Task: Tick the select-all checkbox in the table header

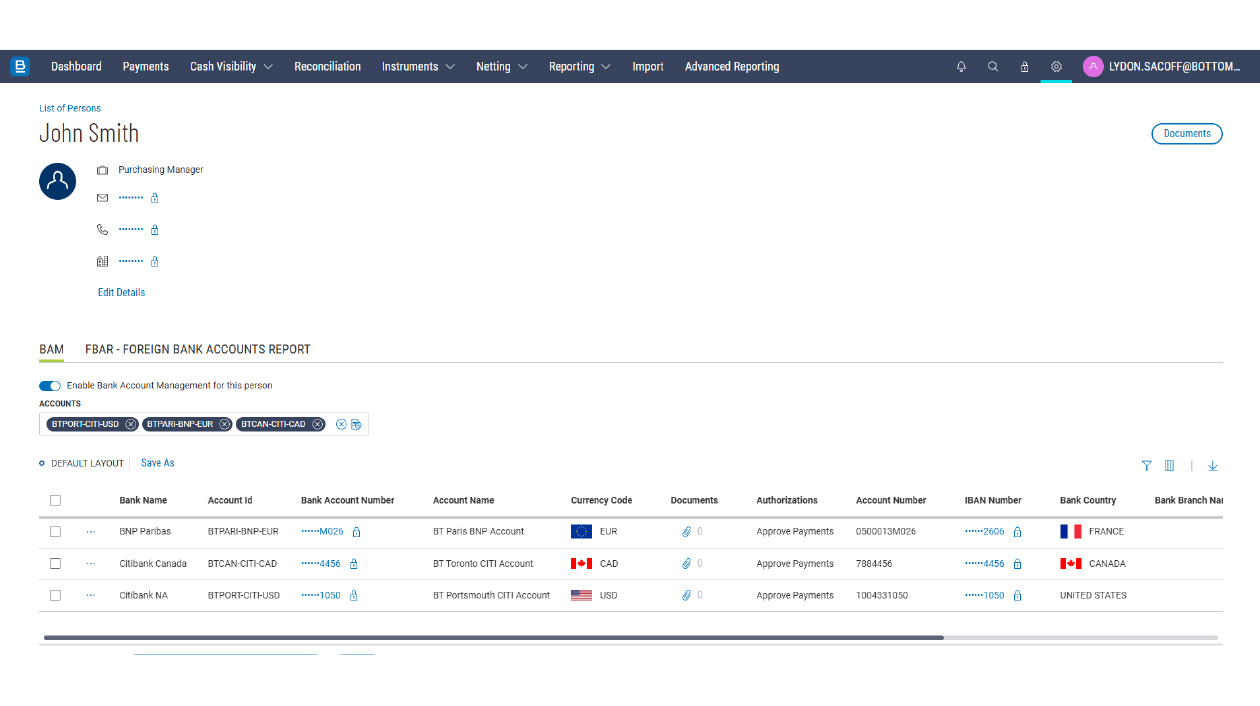Action: 55,500
